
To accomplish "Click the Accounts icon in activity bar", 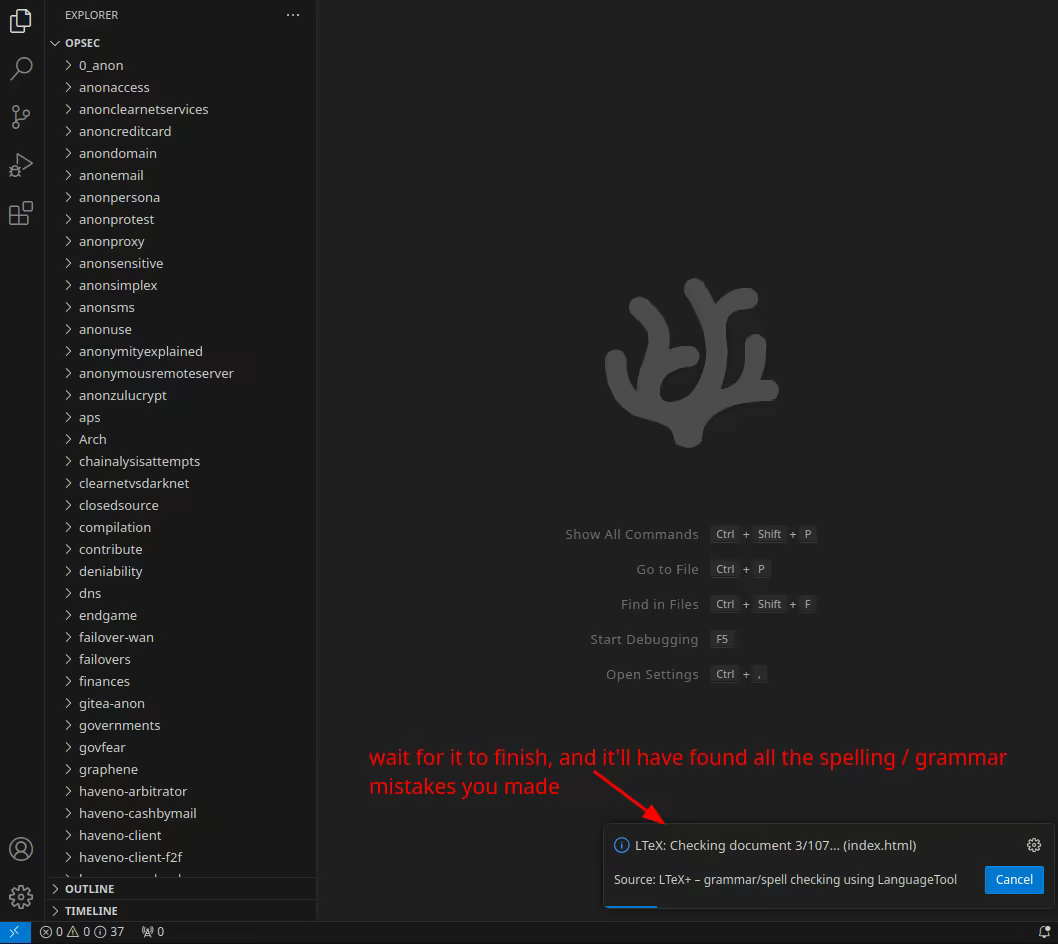I will click(20, 849).
